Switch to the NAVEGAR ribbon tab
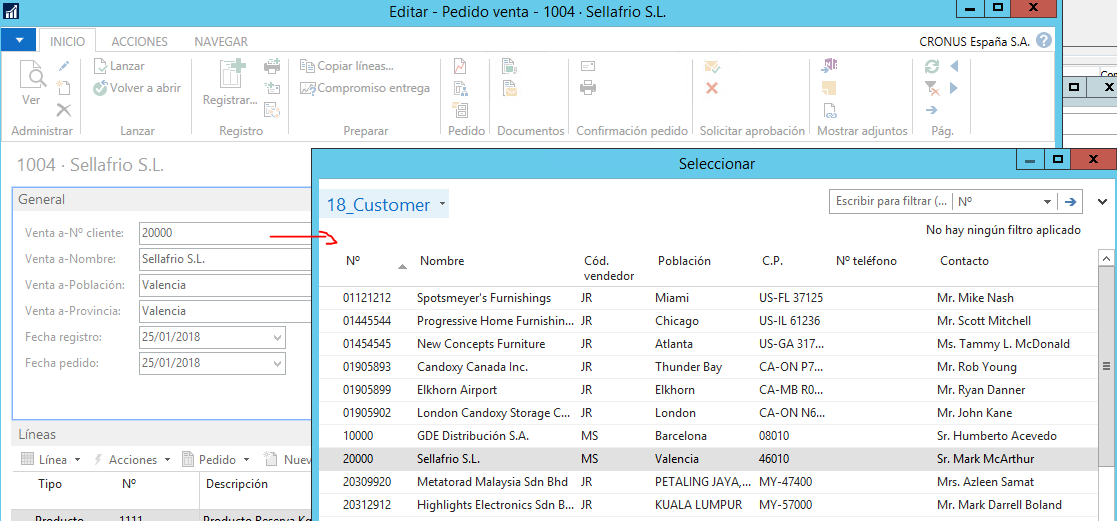Viewport: 1117px width, 521px height. [x=221, y=41]
